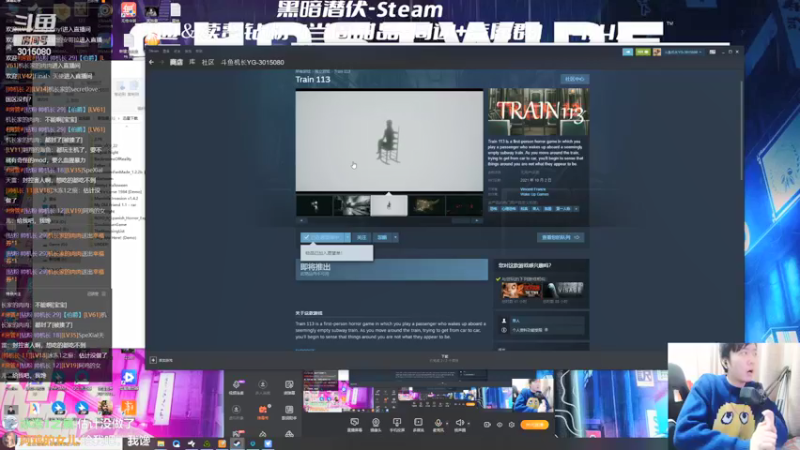
Task: Click the Train 113 header capsule image
Action: point(538,112)
